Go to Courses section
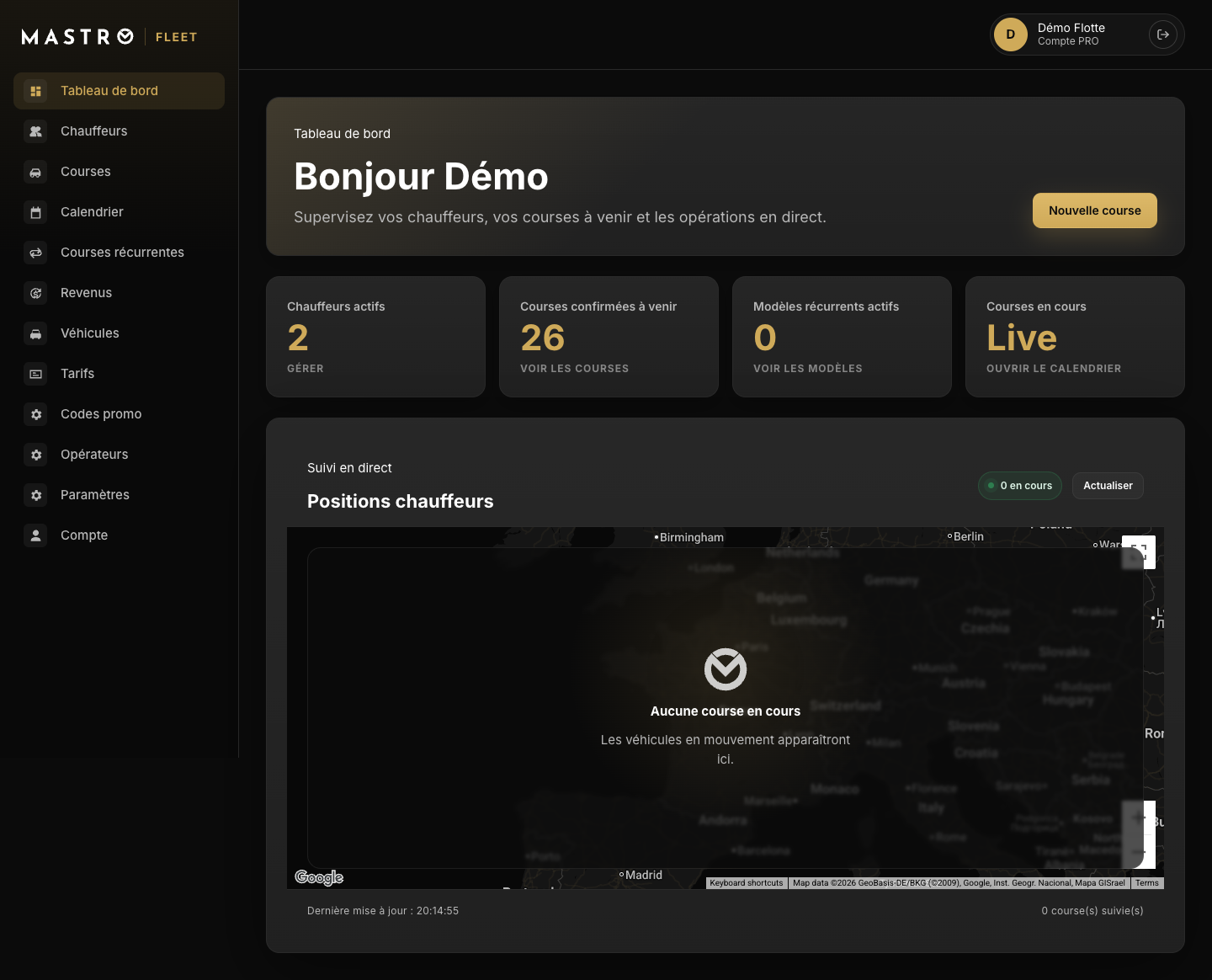This screenshot has width=1212, height=980. pos(119,172)
